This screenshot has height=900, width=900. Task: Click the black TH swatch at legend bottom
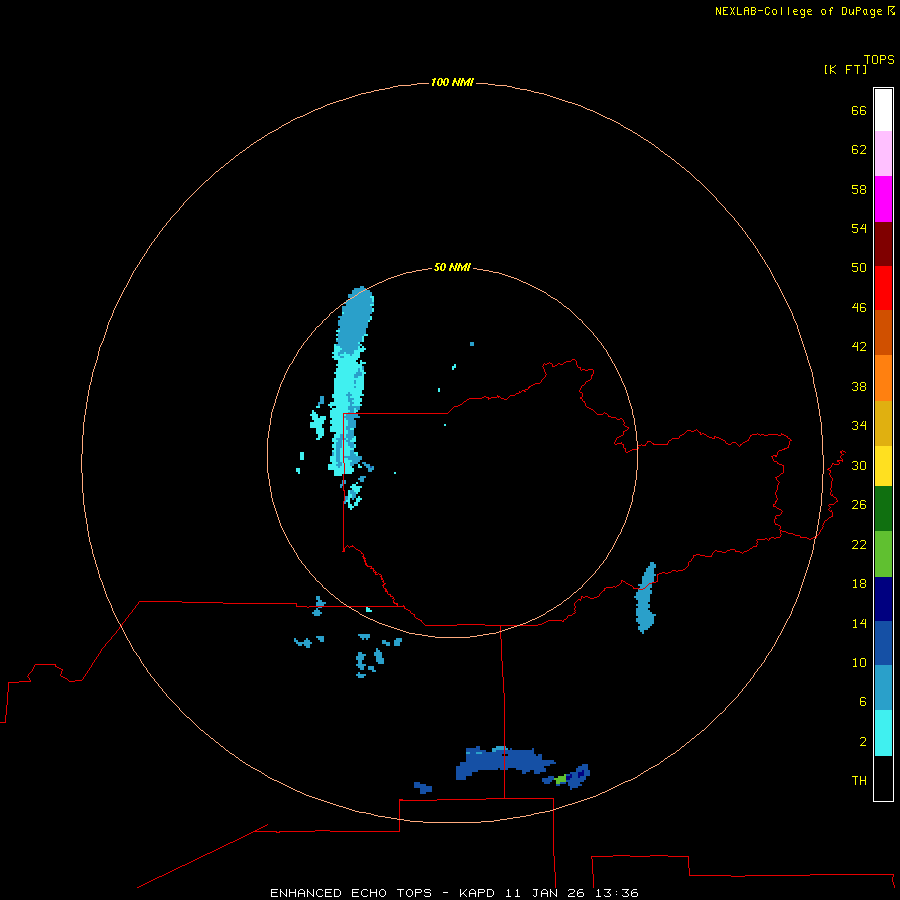(883, 778)
